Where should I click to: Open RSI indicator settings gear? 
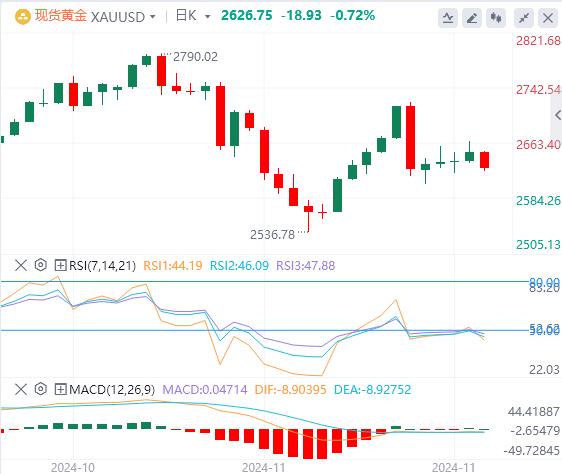(x=41, y=265)
